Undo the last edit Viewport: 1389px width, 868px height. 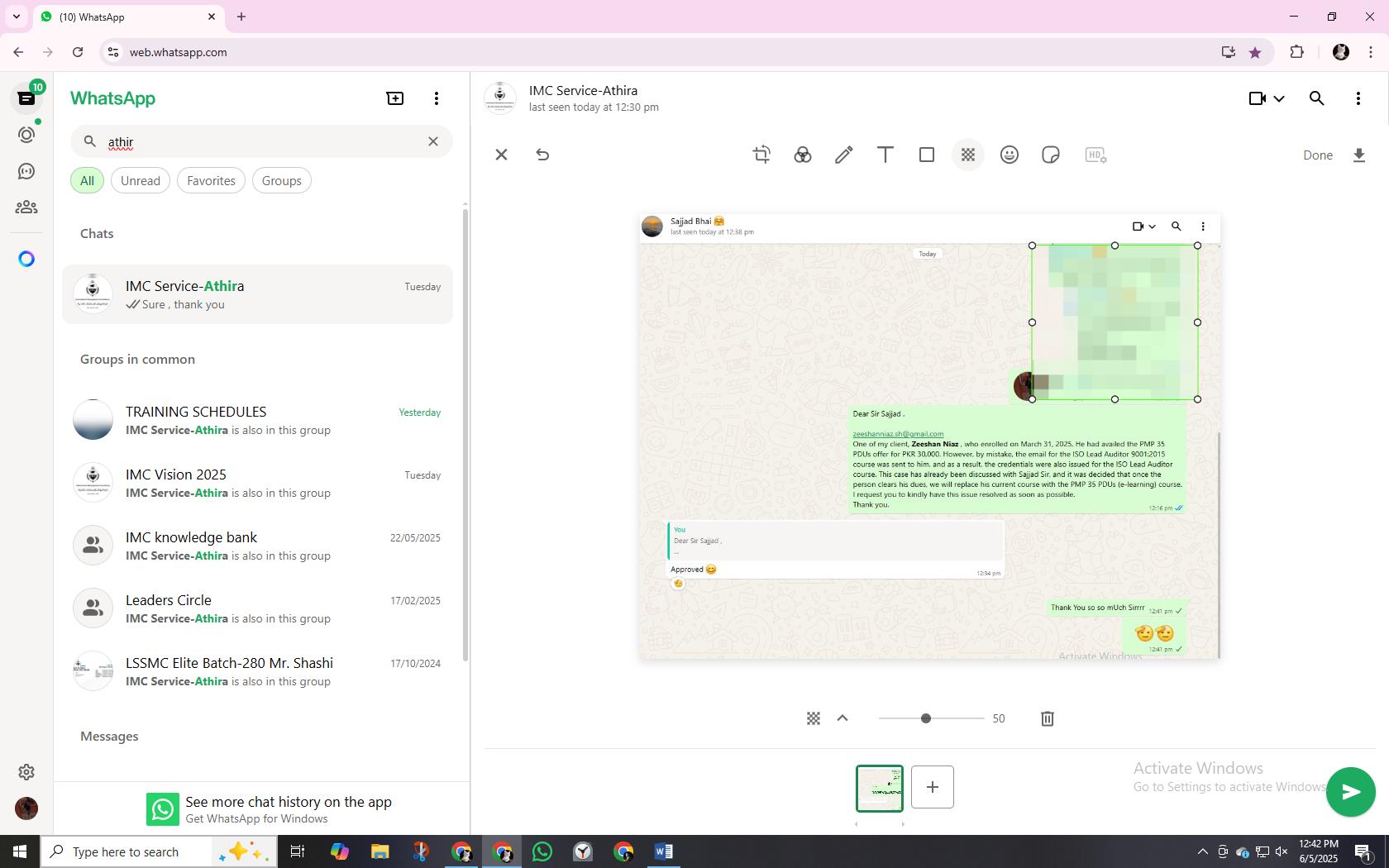coord(542,155)
